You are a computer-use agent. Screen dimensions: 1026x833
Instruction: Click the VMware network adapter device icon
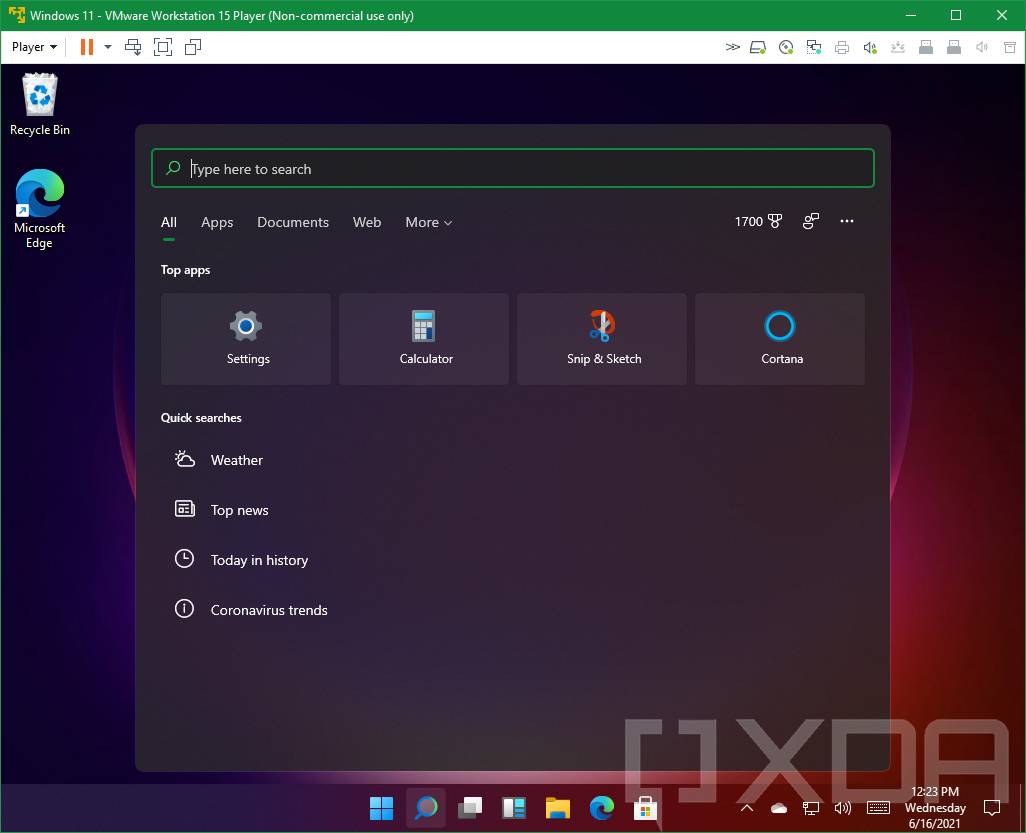[x=814, y=47]
